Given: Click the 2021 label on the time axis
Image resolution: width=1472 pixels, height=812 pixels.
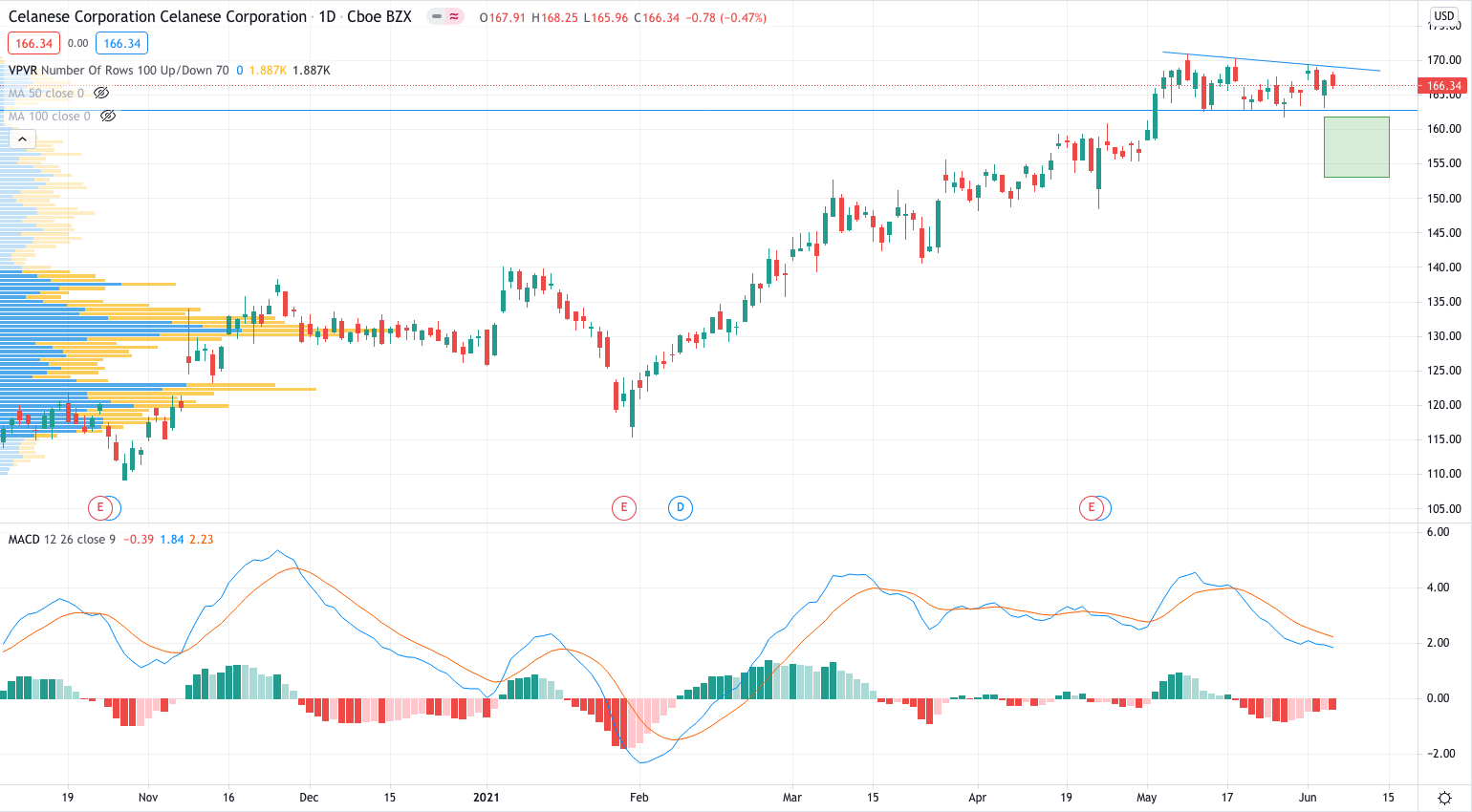Looking at the screenshot, I should click(487, 797).
